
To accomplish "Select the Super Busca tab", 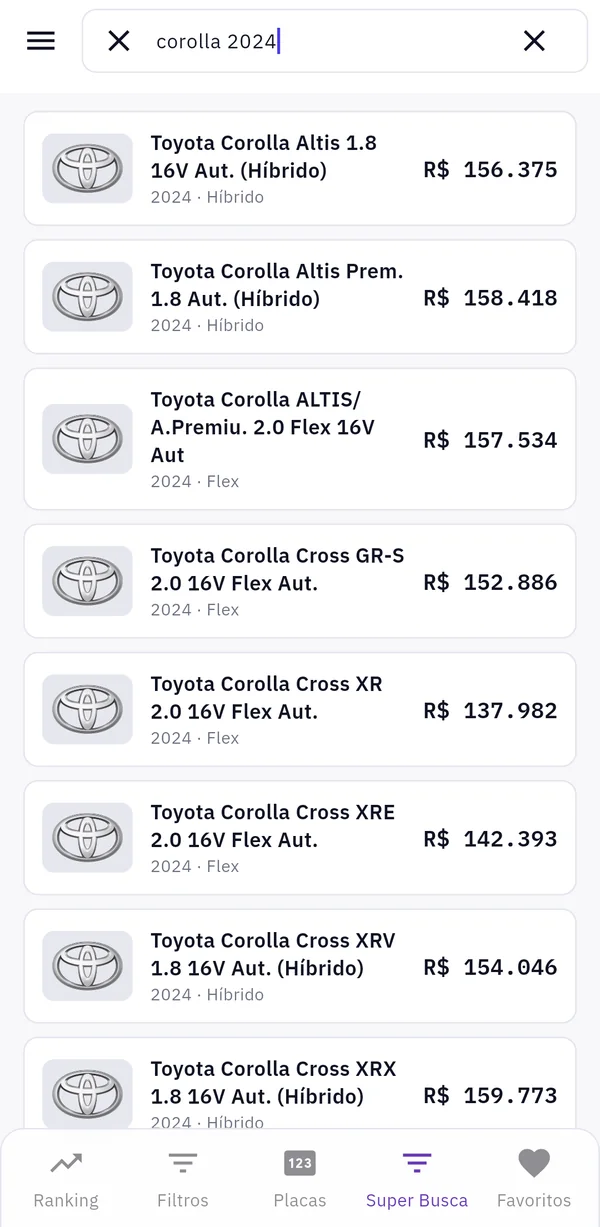I will coord(417,1180).
